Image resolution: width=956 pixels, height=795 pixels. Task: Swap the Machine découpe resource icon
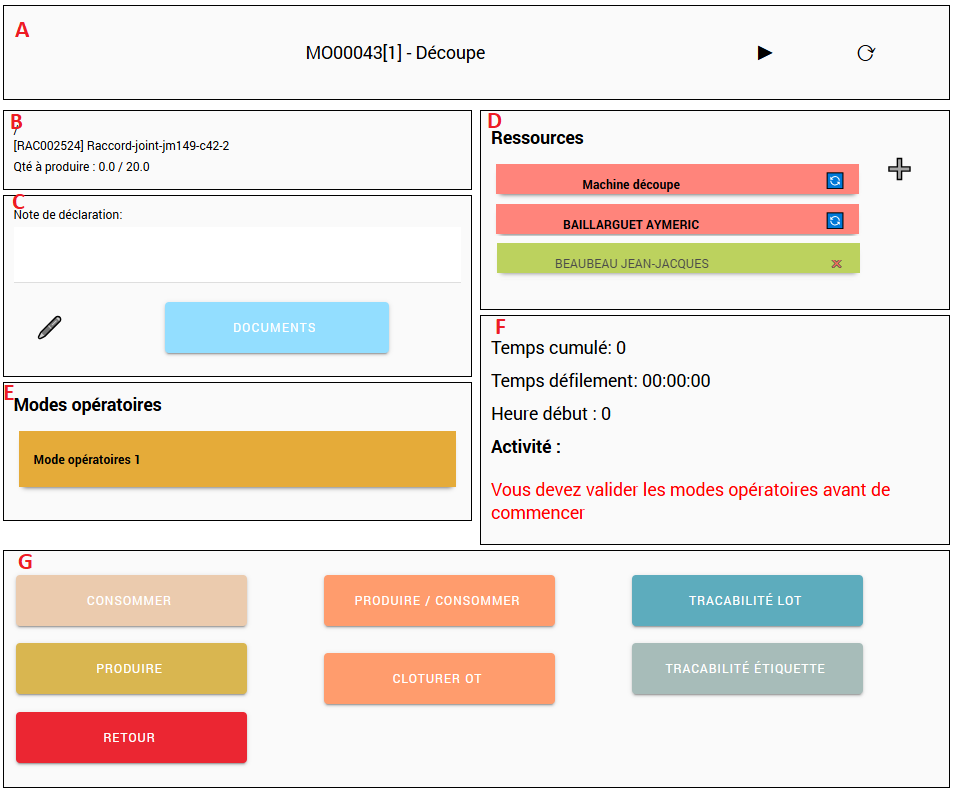pos(835,180)
